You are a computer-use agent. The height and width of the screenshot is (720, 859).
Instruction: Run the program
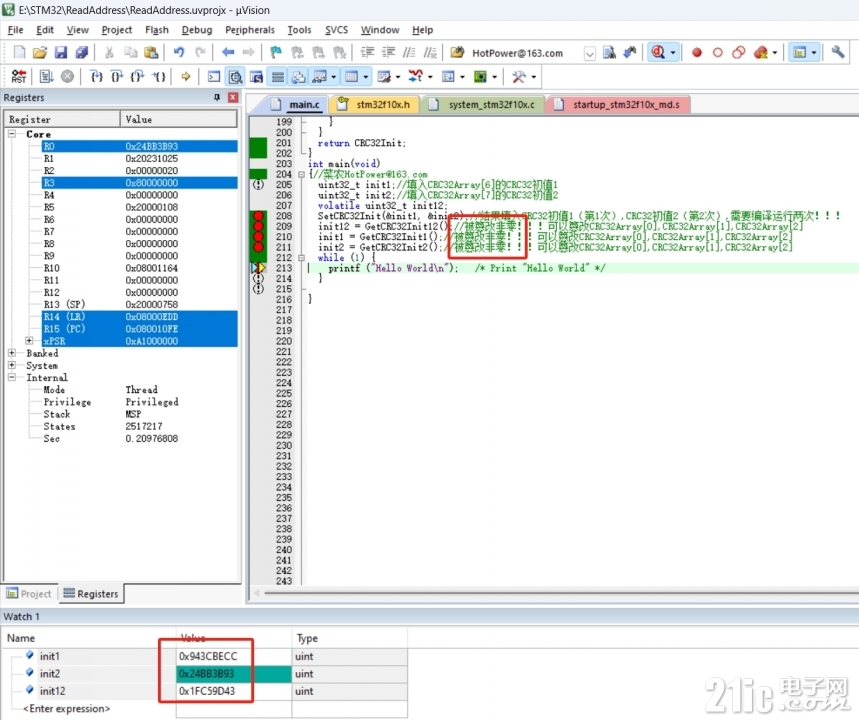(x=46, y=77)
